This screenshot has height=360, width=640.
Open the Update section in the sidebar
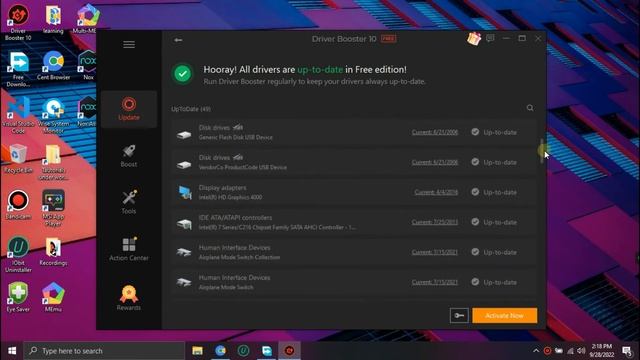[129, 109]
